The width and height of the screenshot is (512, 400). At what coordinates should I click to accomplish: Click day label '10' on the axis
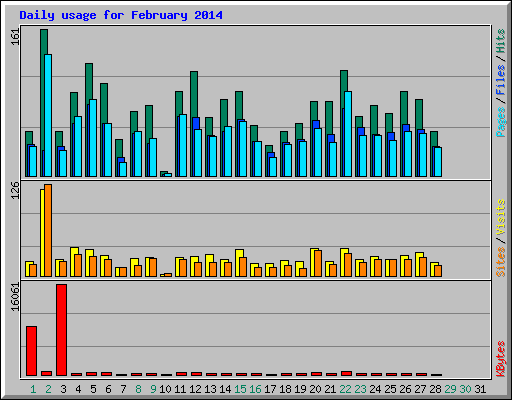point(165,389)
